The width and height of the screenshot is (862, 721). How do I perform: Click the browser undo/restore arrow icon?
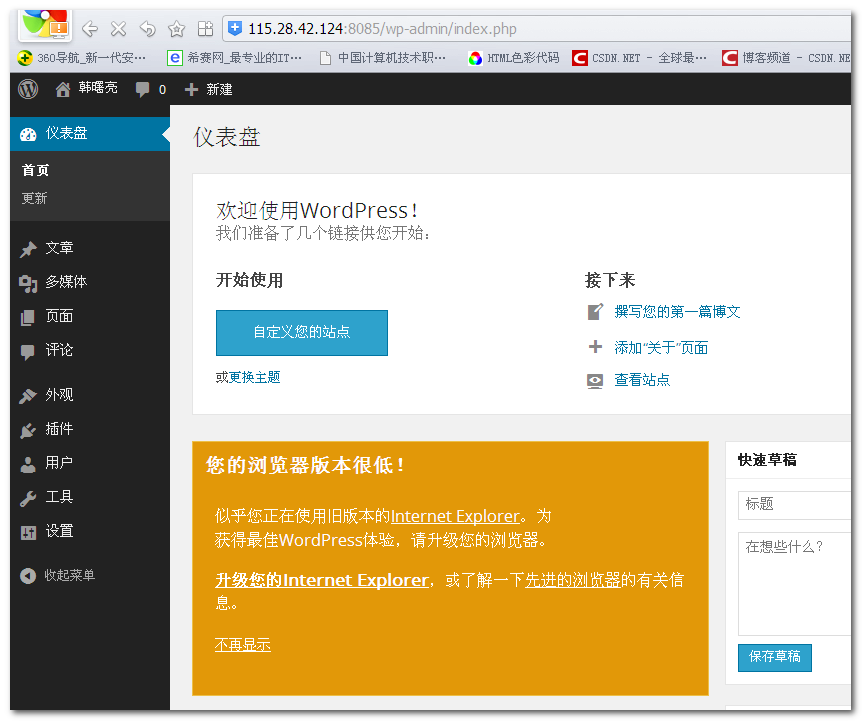tap(147, 29)
